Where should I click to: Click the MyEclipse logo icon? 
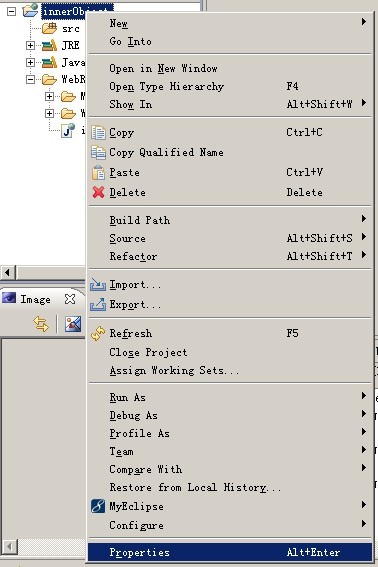click(98, 506)
